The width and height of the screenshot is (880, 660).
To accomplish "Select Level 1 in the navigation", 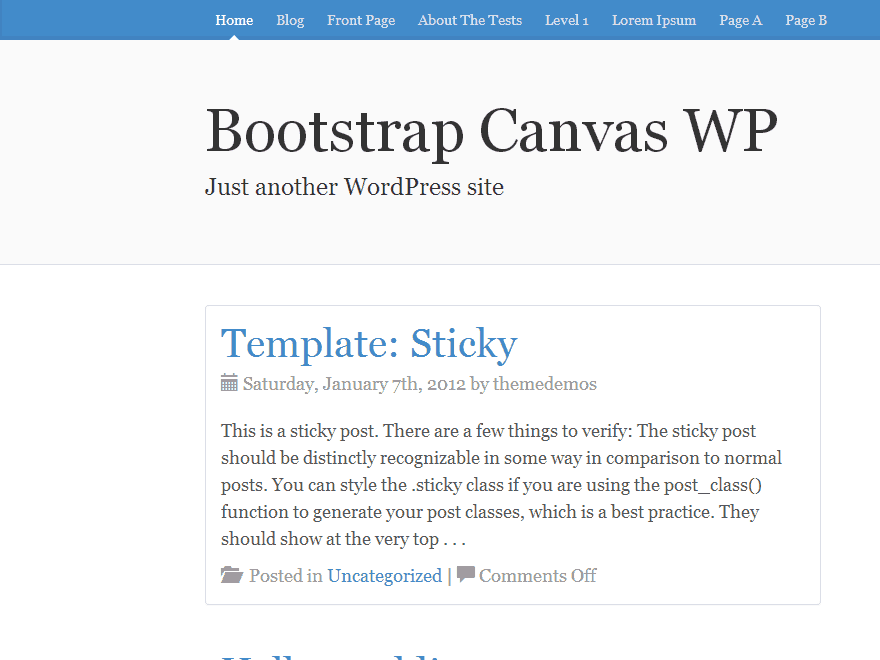I will (x=566, y=19).
